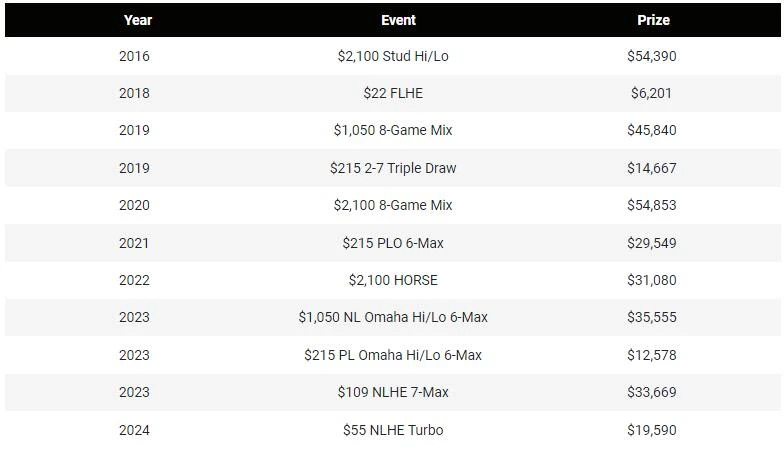784x473 pixels.
Task: Click the $22 FLHE event cell
Action: click(393, 93)
